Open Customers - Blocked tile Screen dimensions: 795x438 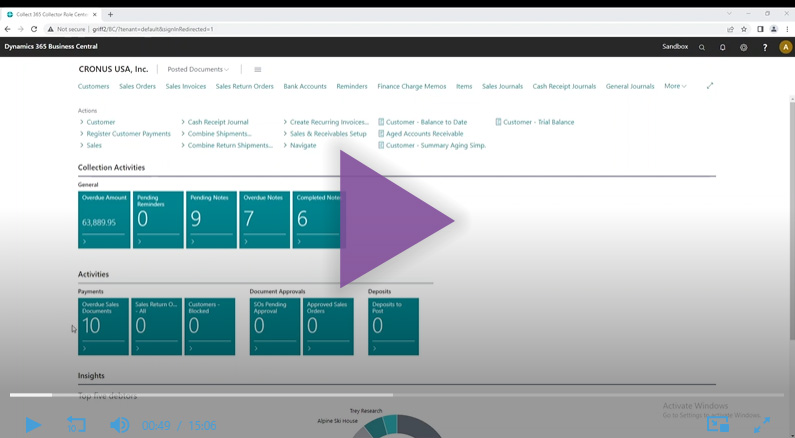pos(210,326)
